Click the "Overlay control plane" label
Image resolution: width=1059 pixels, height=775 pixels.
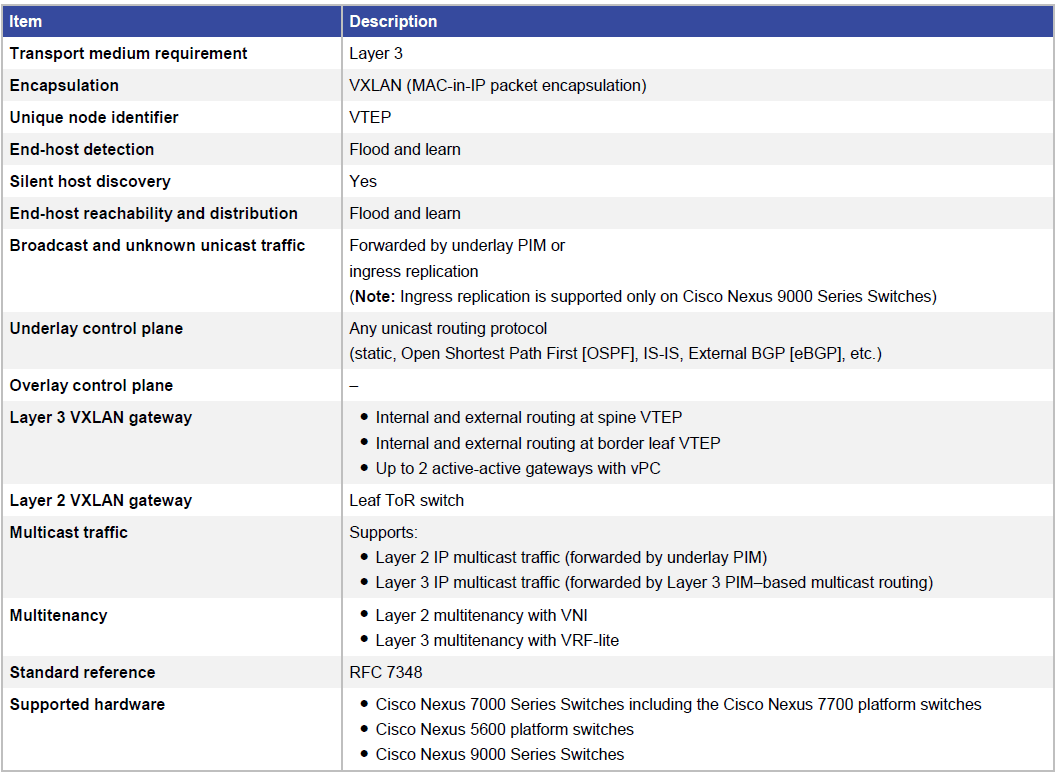point(91,385)
